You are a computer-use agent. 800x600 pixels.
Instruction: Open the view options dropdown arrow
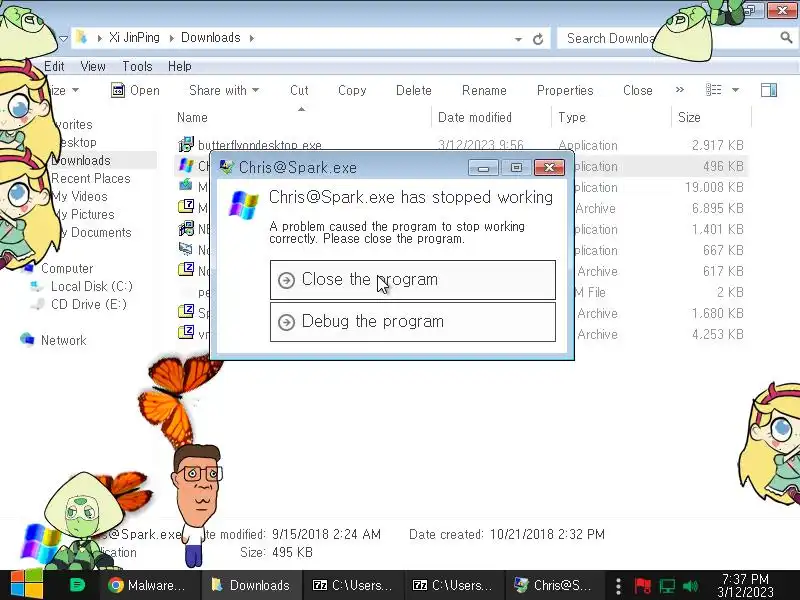point(735,90)
